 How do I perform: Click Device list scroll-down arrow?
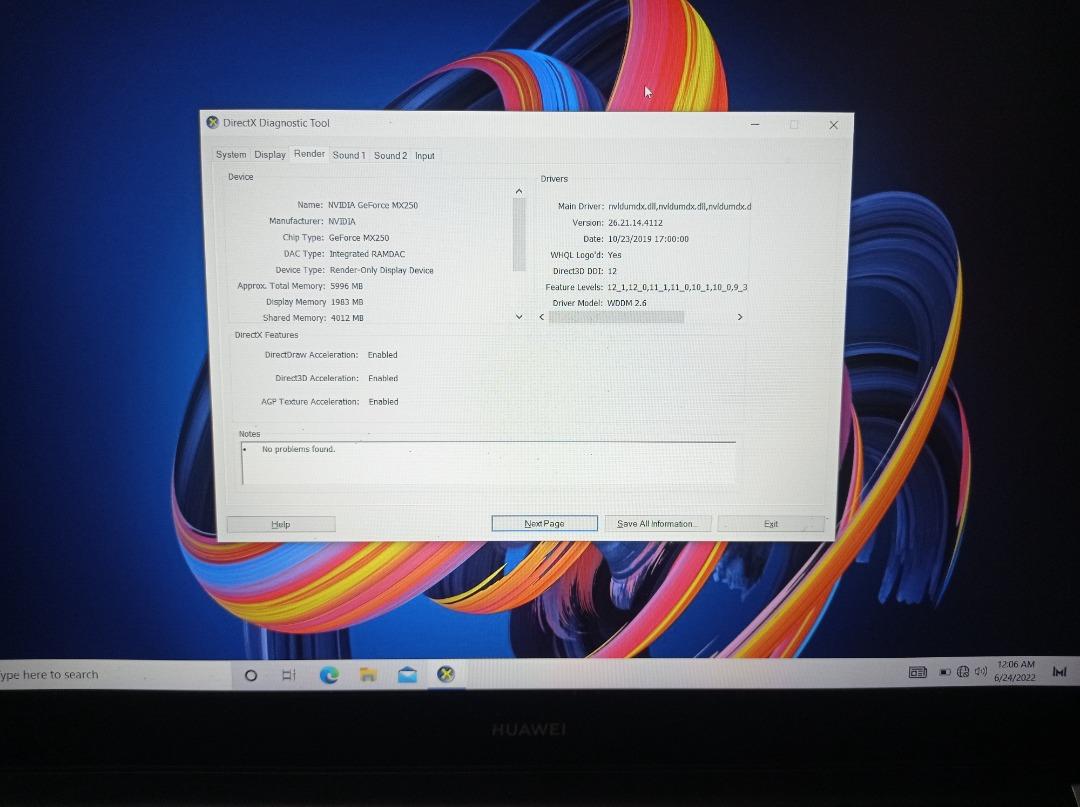(x=519, y=317)
